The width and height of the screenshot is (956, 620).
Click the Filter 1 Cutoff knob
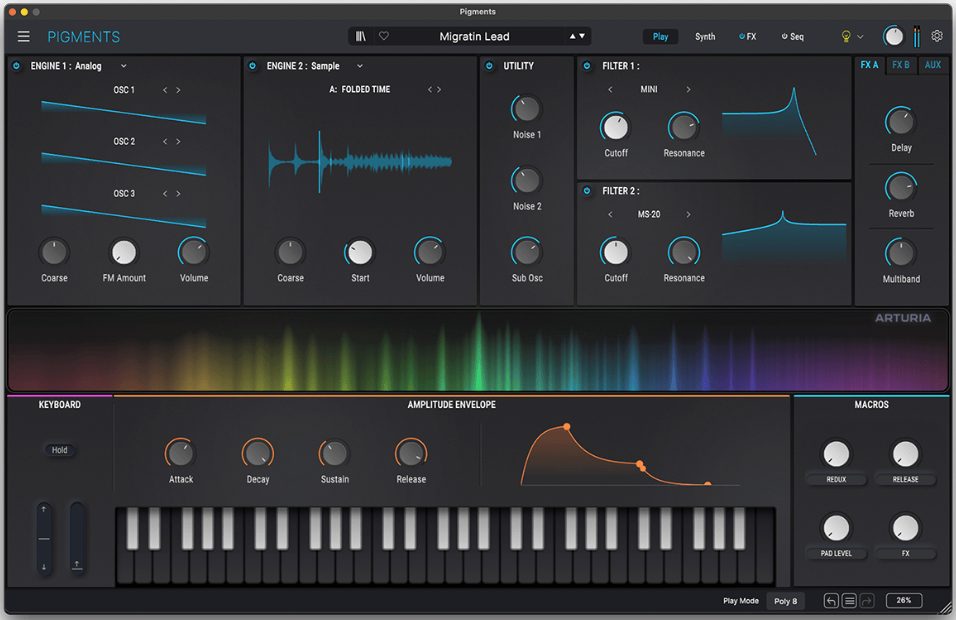(615, 127)
